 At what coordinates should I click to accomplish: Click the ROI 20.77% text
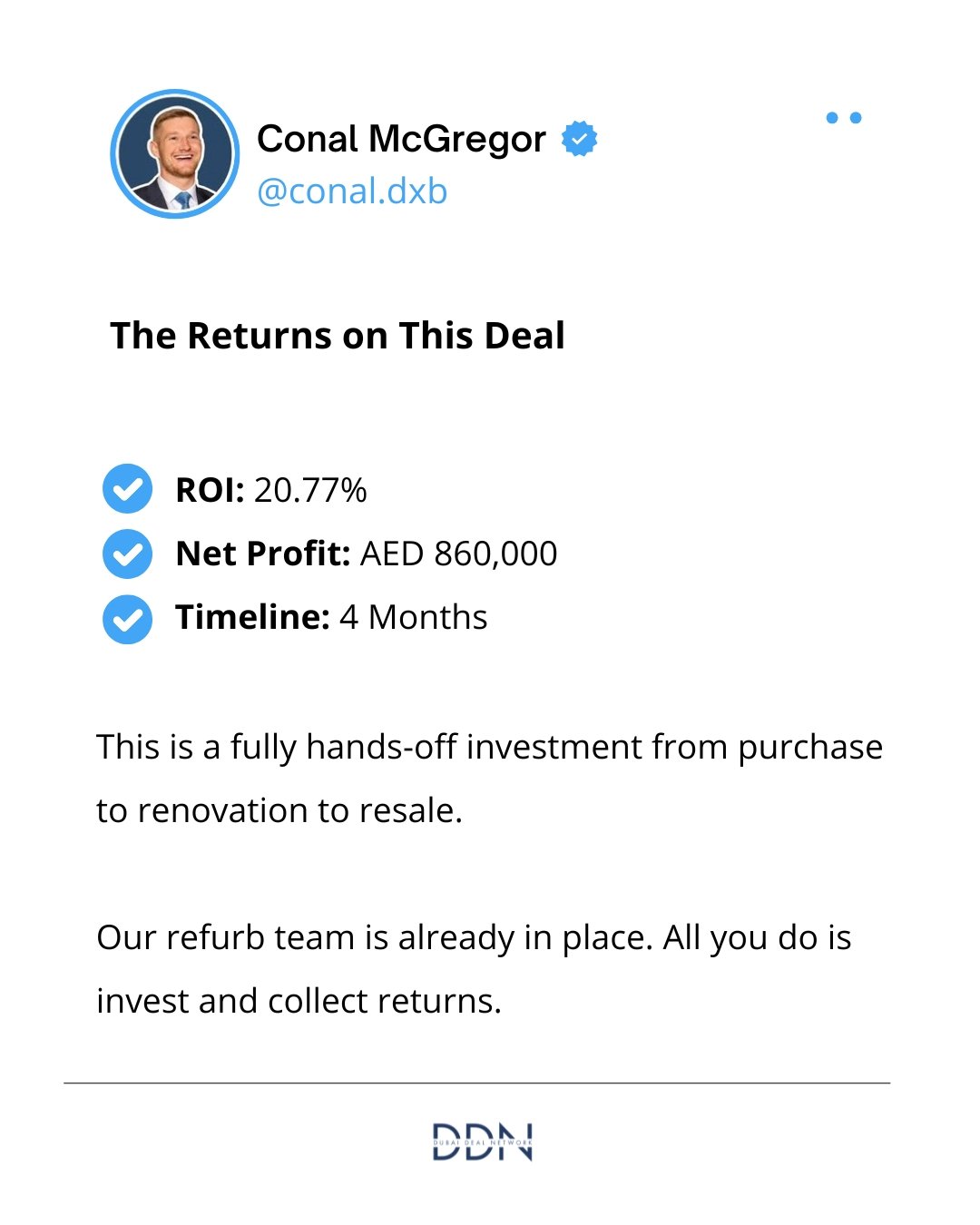[x=271, y=490]
